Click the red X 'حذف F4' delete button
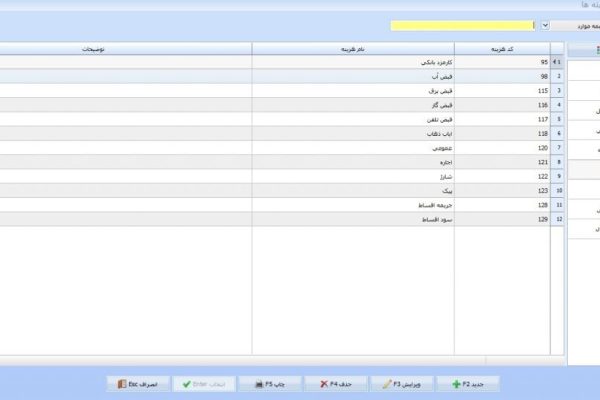600x400 pixels. (336, 384)
